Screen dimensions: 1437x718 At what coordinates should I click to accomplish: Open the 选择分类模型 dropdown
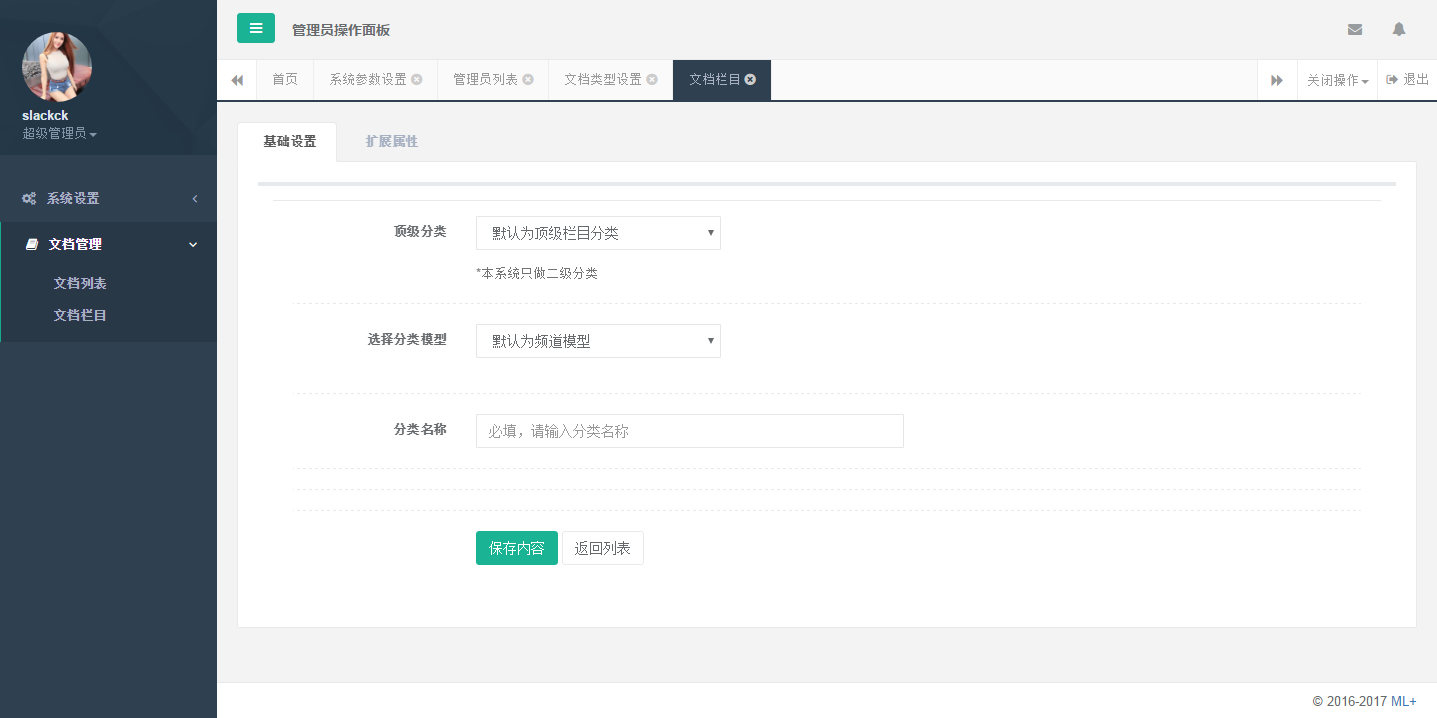coord(598,341)
